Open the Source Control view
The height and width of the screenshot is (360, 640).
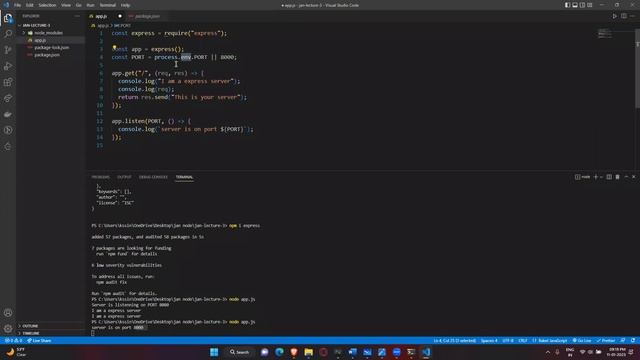[8, 50]
